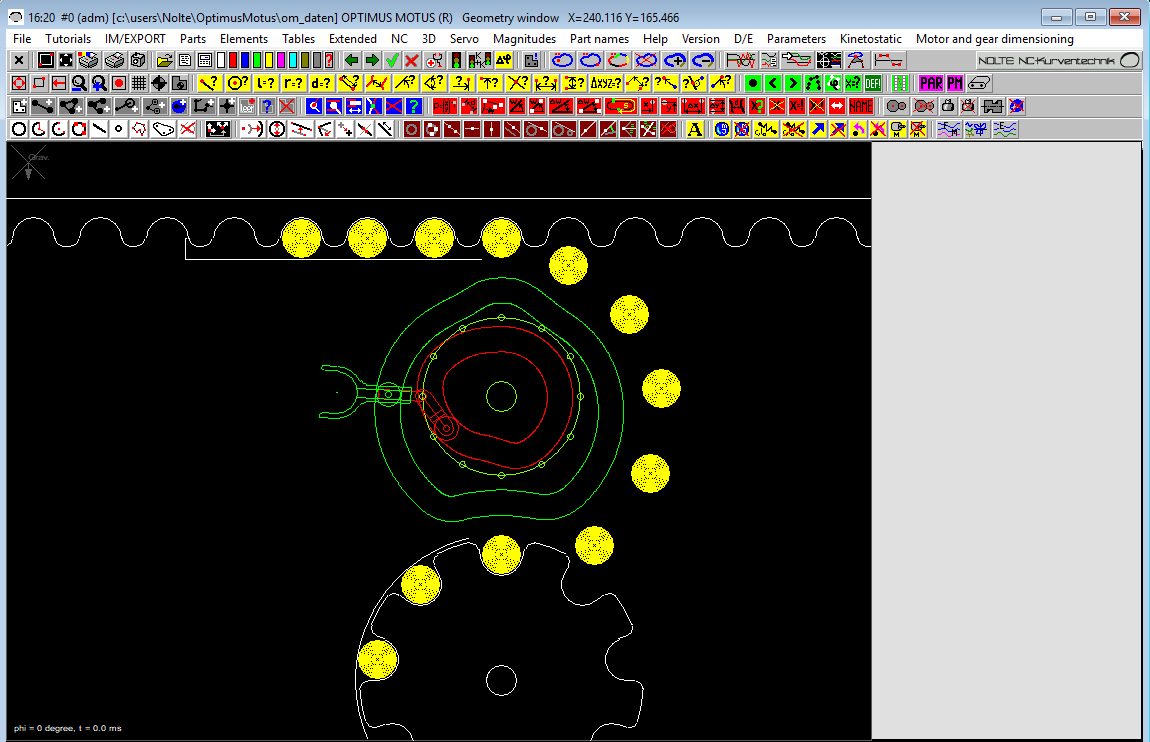Viewport: 1150px width, 742px height.
Task: Select the circle drawing tool
Action: tap(17, 129)
